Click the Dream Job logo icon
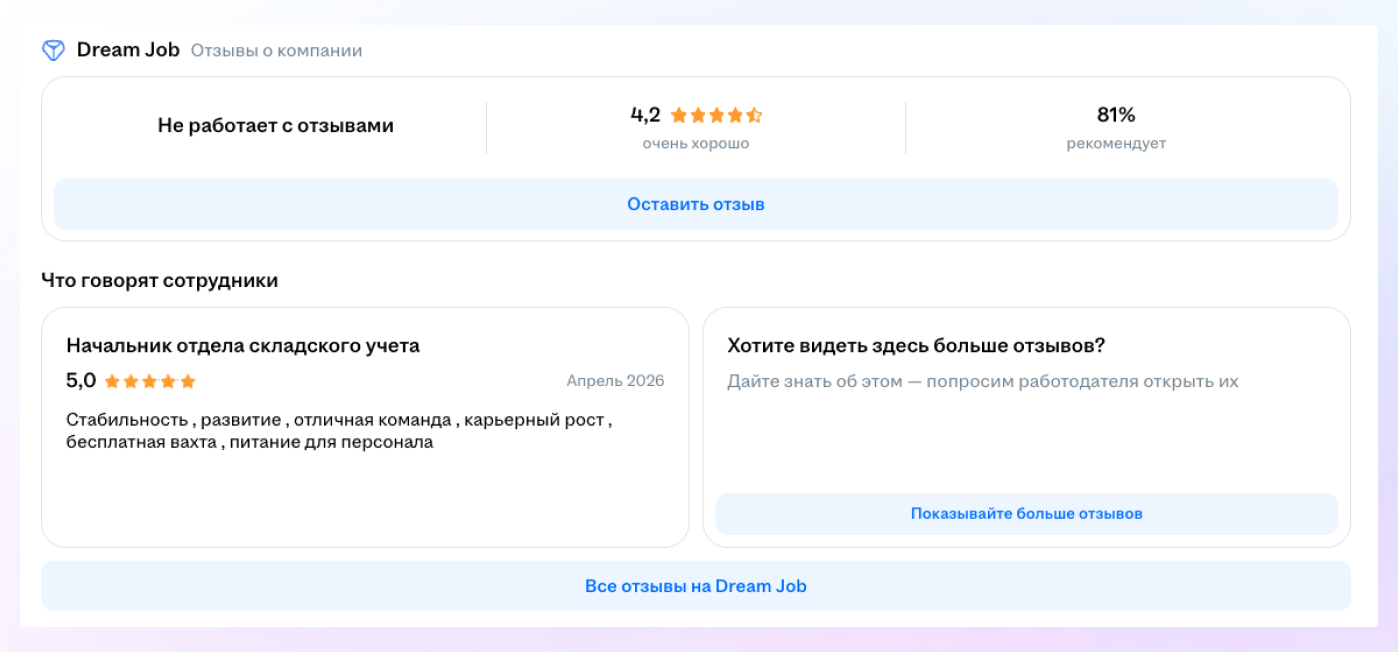Viewport: 1398px width, 652px height. [53, 50]
